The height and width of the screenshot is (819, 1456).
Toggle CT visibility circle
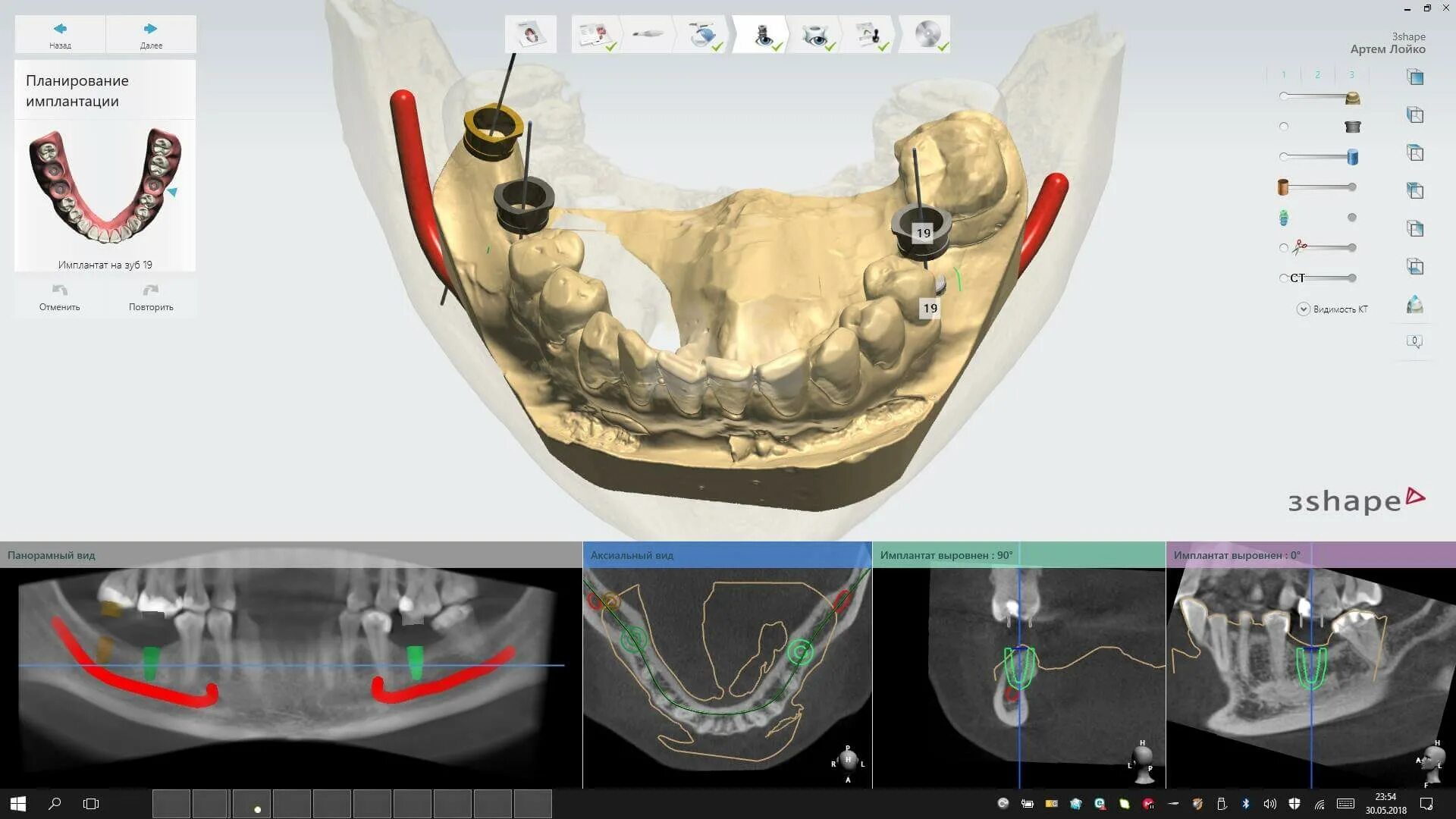[1283, 278]
